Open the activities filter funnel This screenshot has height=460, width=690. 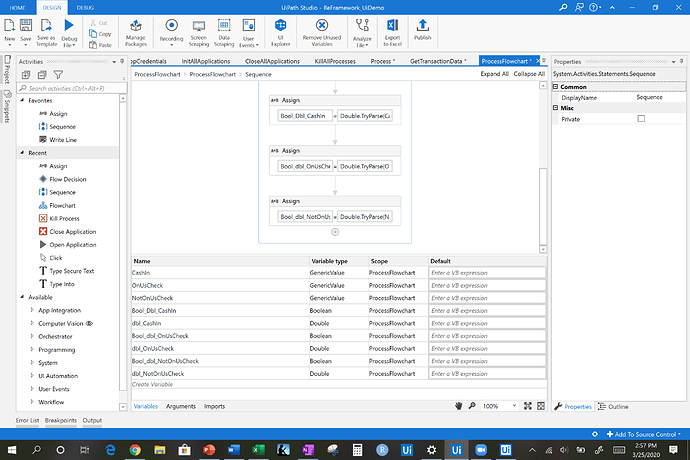click(58, 75)
